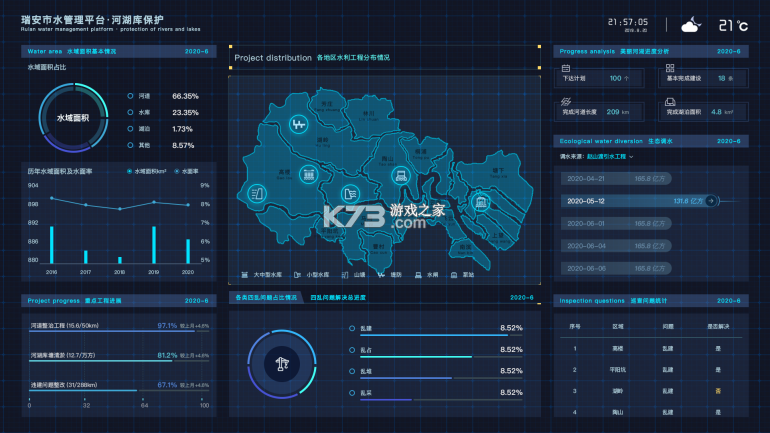Screen dimensions: 770x433
Task: Click the crane icon inside the donut
Action: [x=282, y=364]
